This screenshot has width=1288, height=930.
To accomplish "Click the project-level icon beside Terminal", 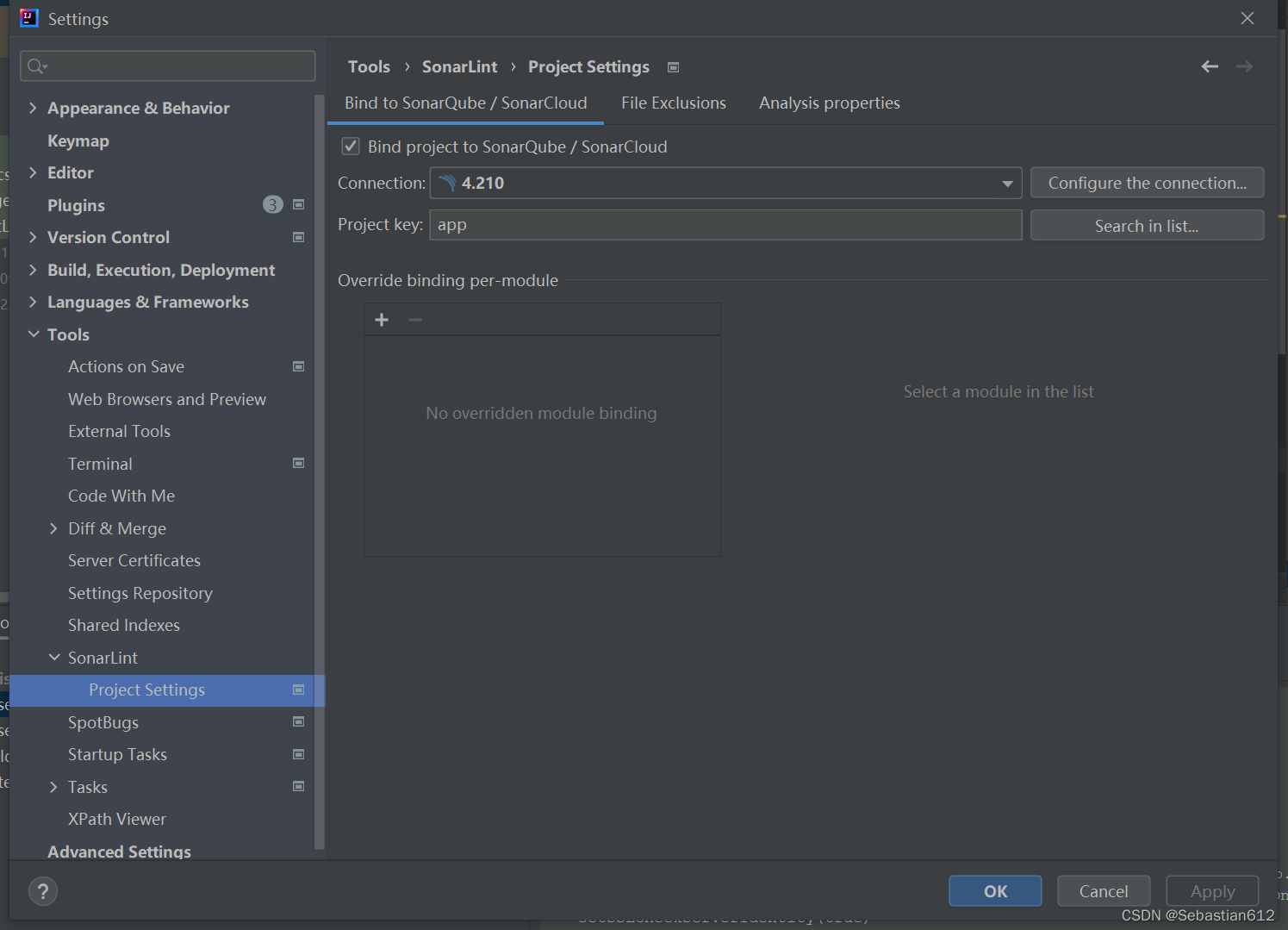I will pyautogui.click(x=299, y=463).
